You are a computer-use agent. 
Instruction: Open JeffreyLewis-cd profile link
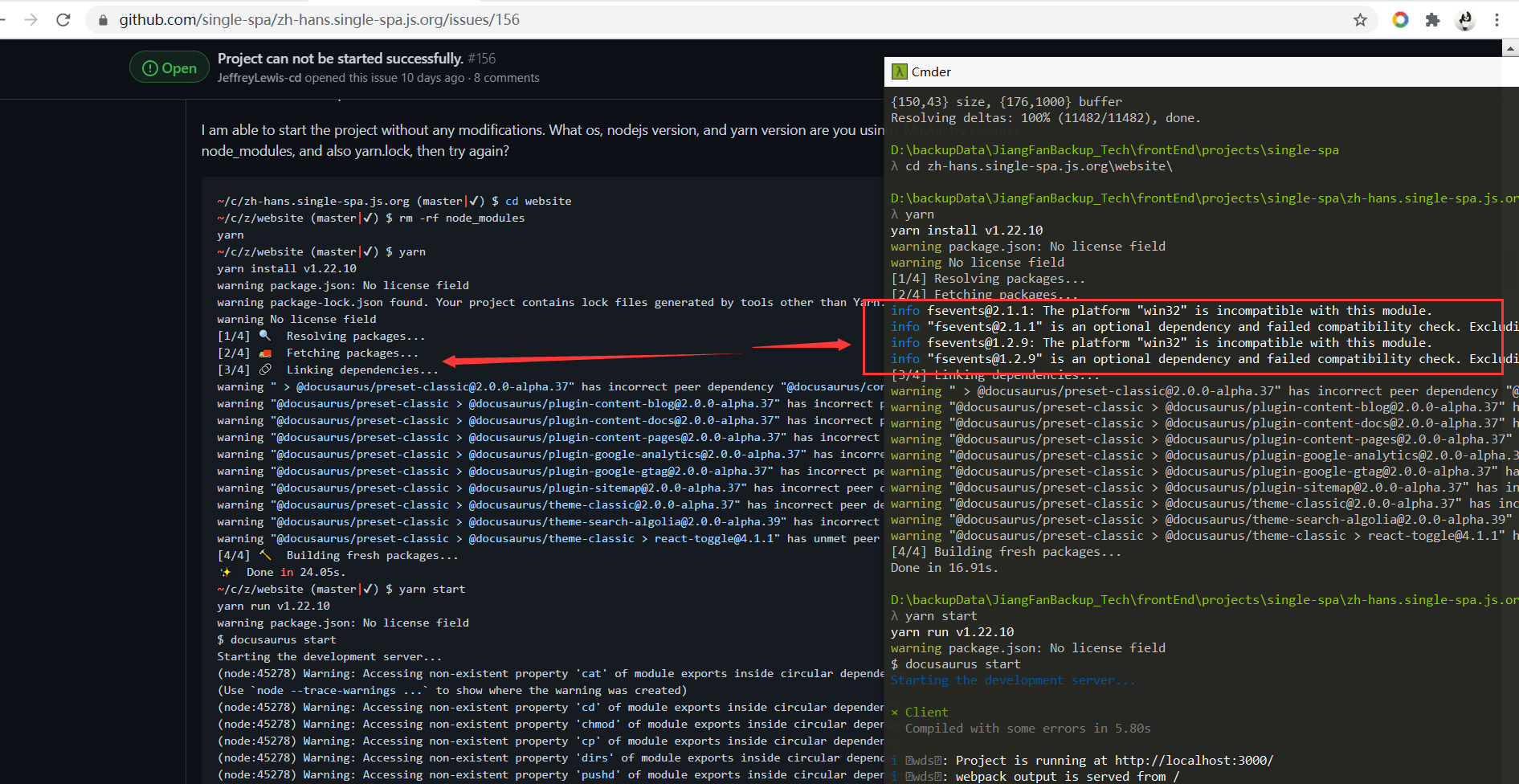(x=259, y=78)
